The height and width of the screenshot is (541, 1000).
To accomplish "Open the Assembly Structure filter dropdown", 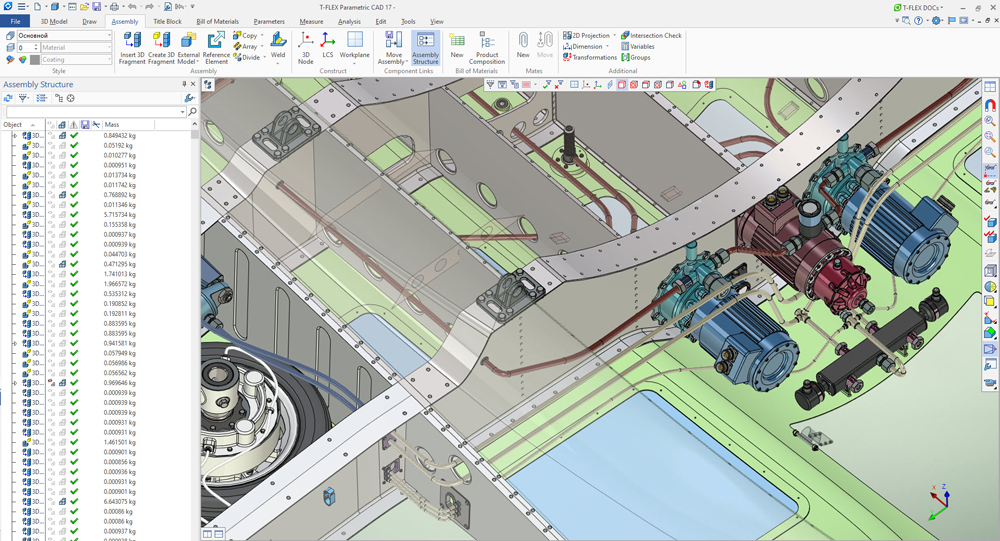I will pos(24,98).
